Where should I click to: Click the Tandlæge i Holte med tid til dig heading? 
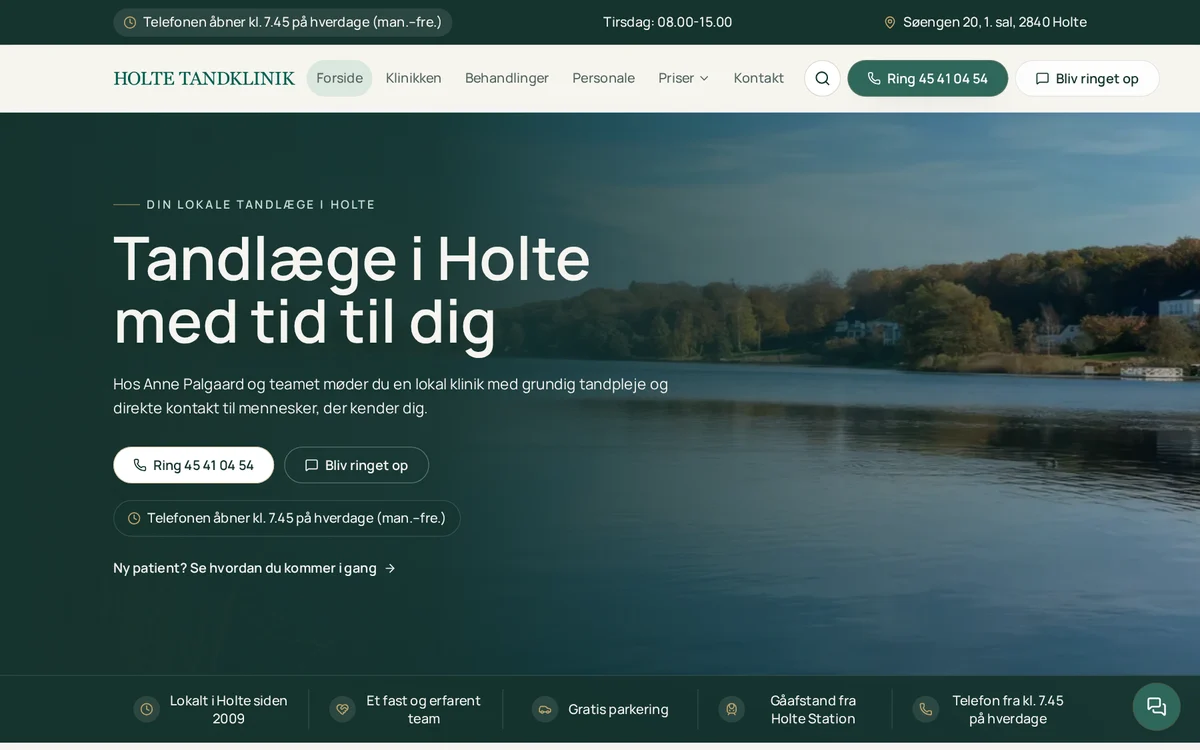pyautogui.click(x=352, y=291)
